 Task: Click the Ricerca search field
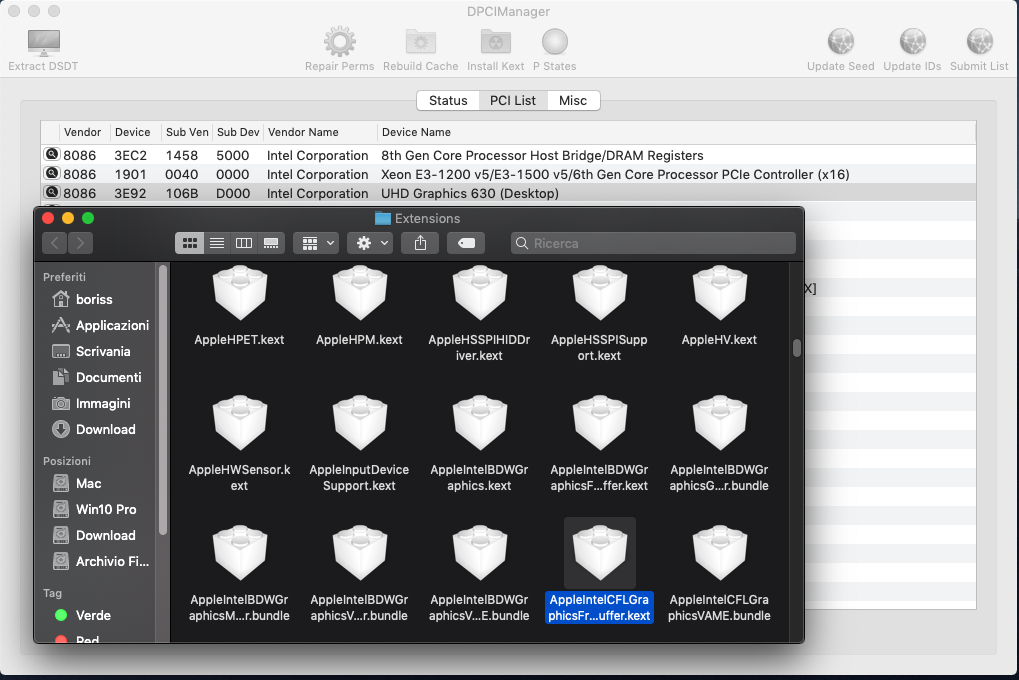[x=653, y=243]
